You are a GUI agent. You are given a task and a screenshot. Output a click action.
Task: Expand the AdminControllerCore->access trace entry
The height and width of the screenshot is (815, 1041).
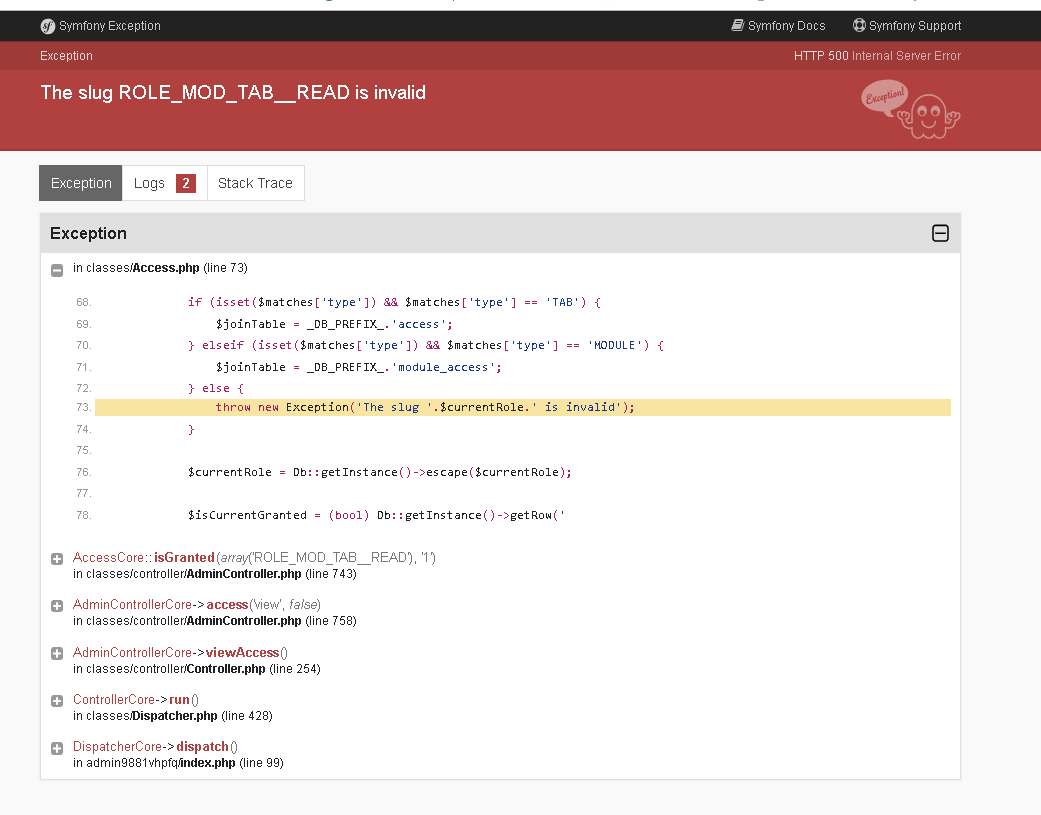(x=57, y=606)
